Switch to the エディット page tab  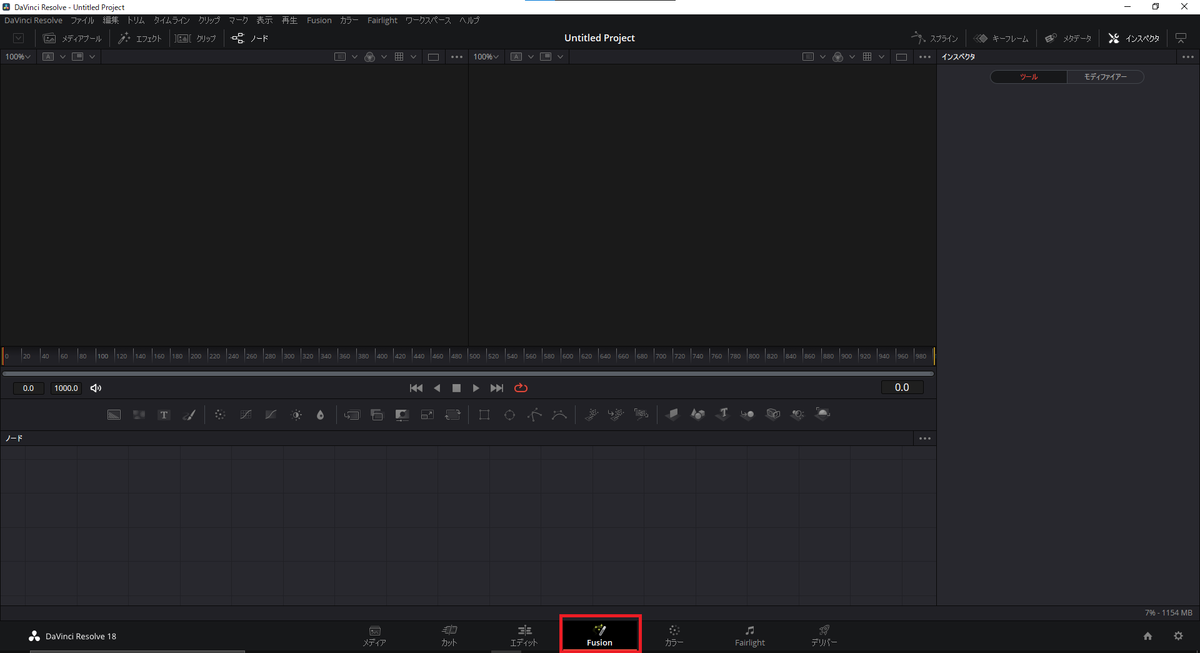pyautogui.click(x=524, y=635)
